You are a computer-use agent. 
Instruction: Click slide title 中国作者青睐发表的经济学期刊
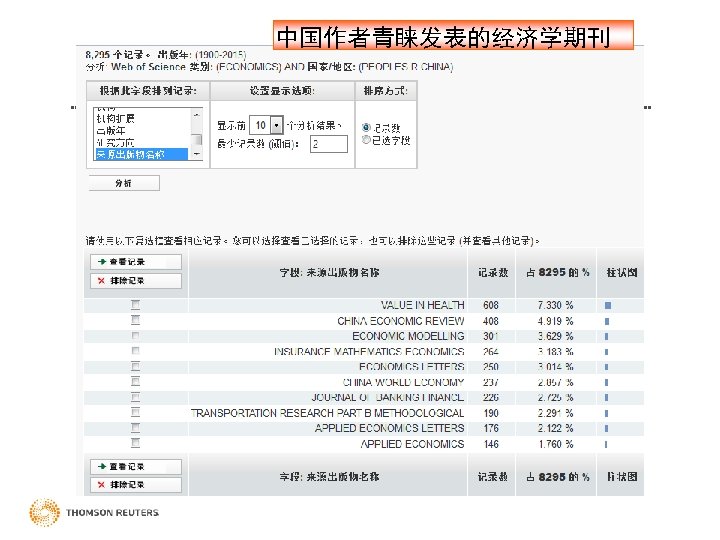tap(444, 37)
